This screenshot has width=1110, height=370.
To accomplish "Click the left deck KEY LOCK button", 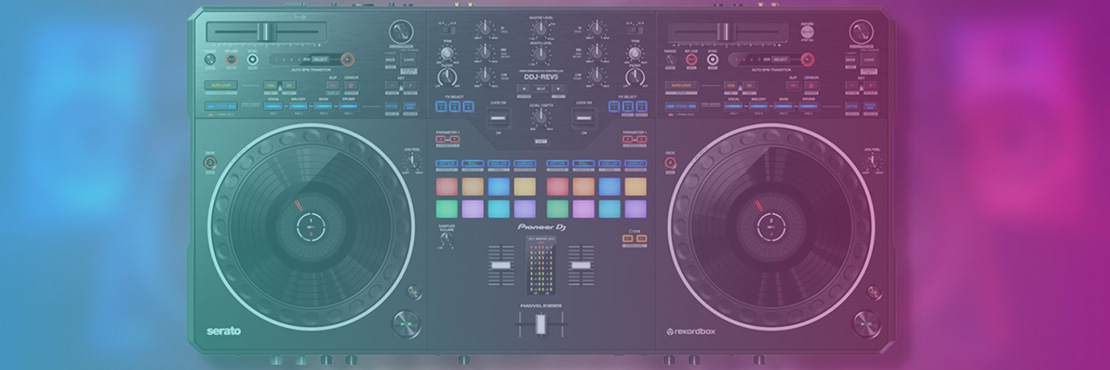I will tap(231, 60).
